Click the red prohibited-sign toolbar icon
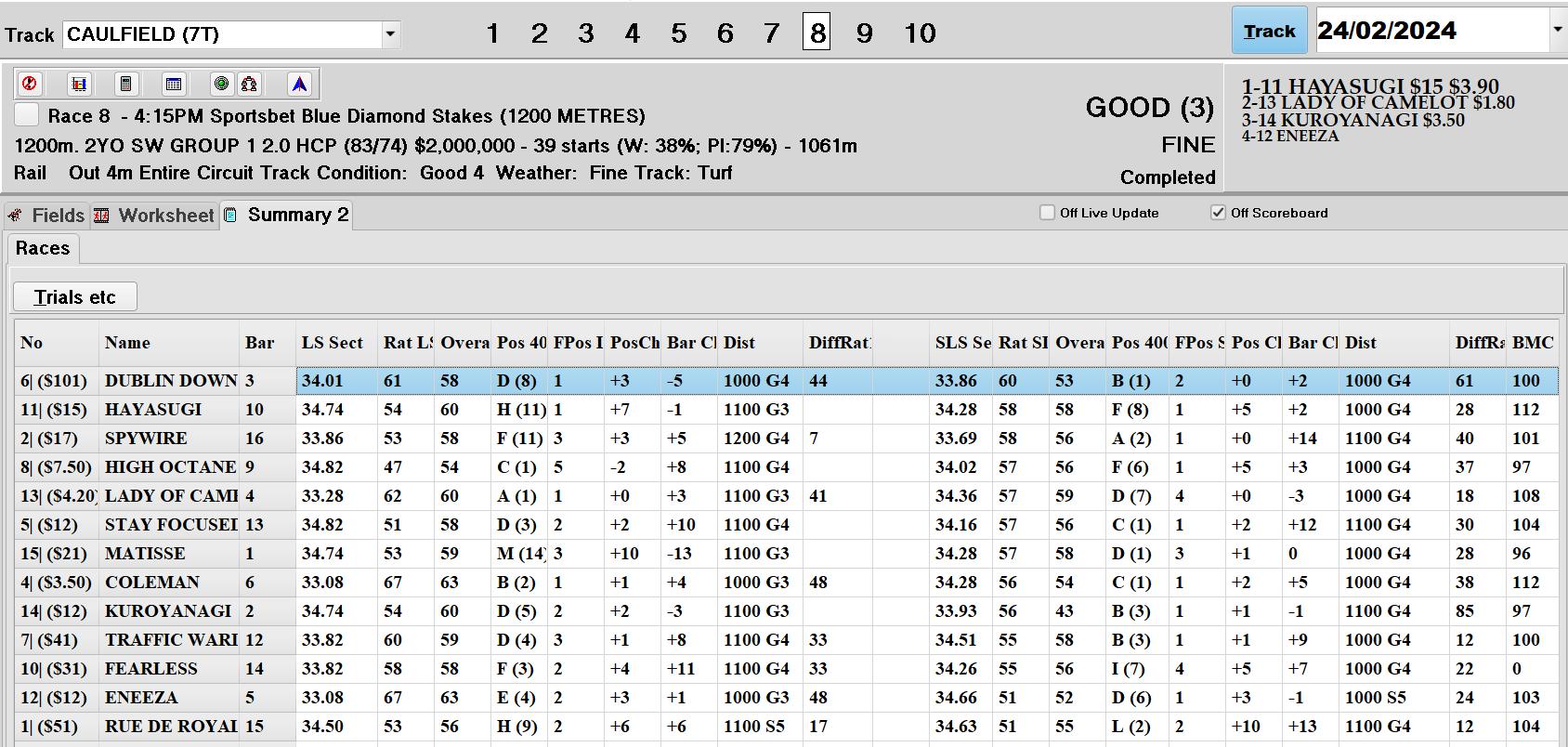 [x=30, y=85]
